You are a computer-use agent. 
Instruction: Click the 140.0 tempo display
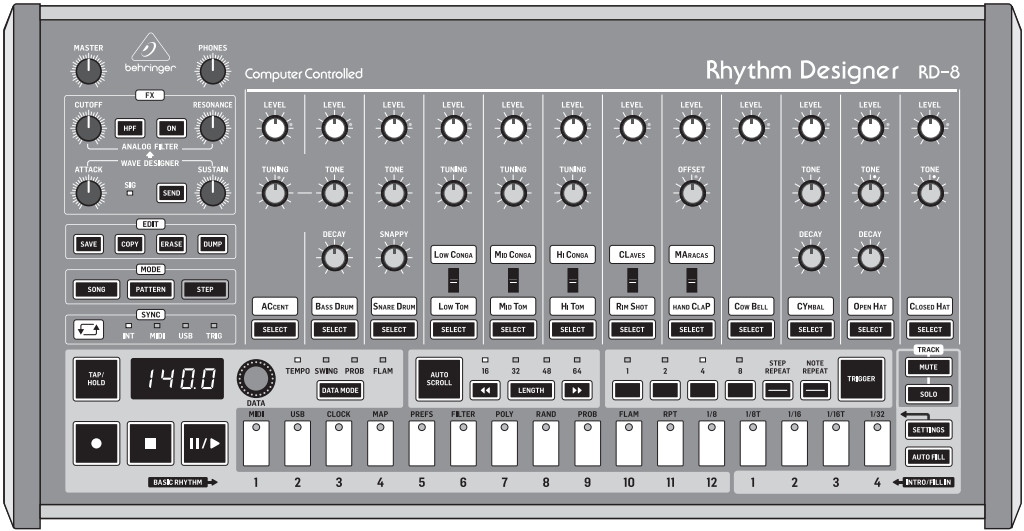pyautogui.click(x=177, y=379)
